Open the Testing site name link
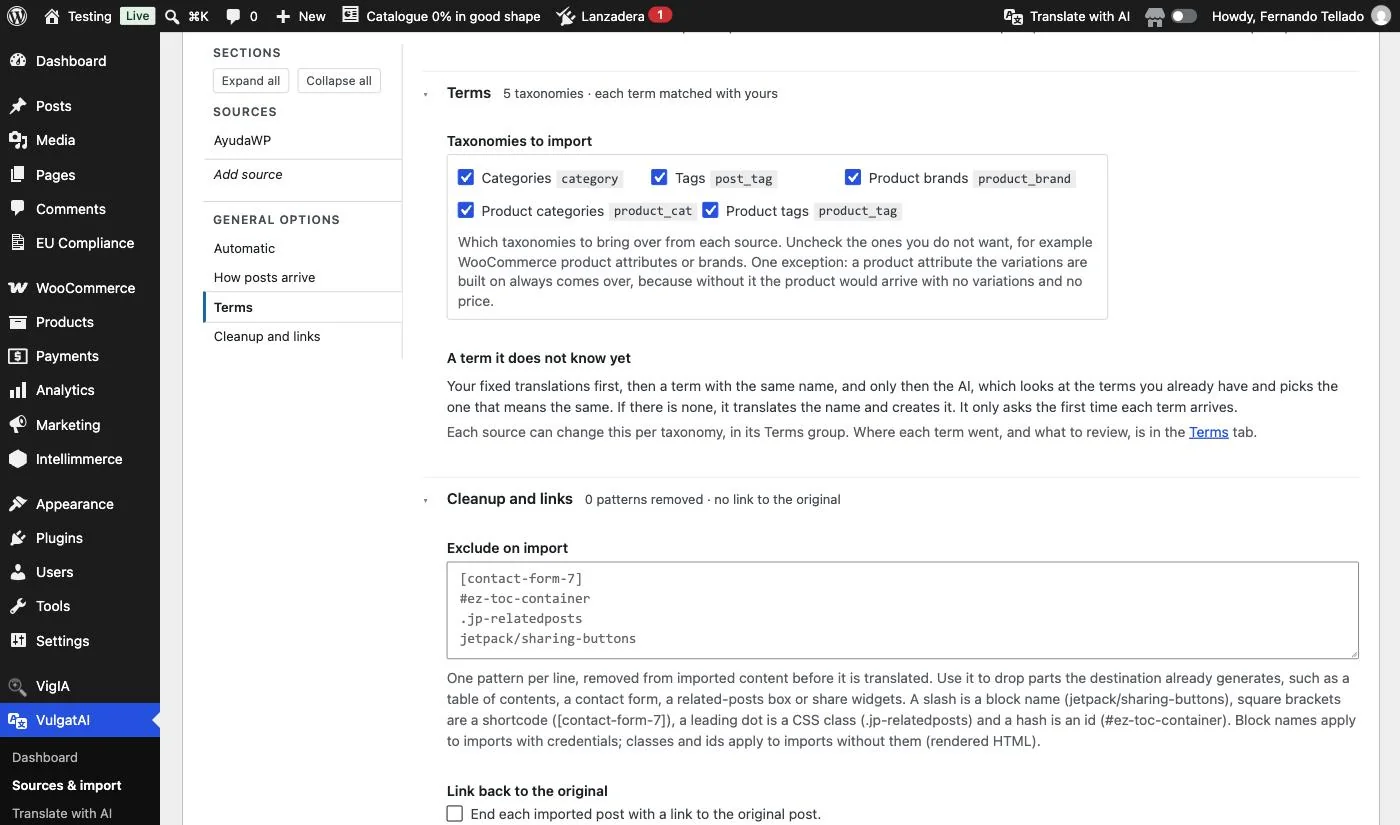Viewport: 1400px width, 825px height. click(78, 16)
